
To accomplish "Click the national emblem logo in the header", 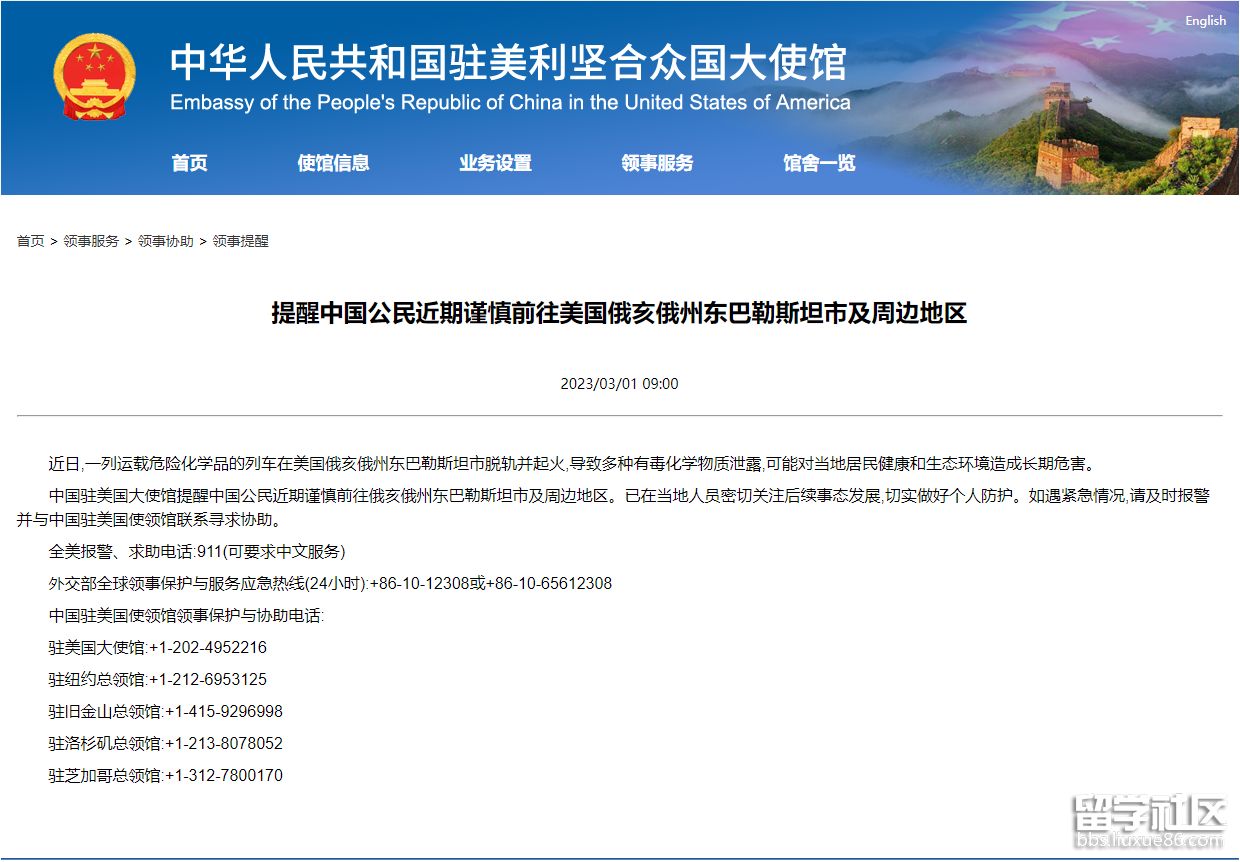I will [x=94, y=77].
